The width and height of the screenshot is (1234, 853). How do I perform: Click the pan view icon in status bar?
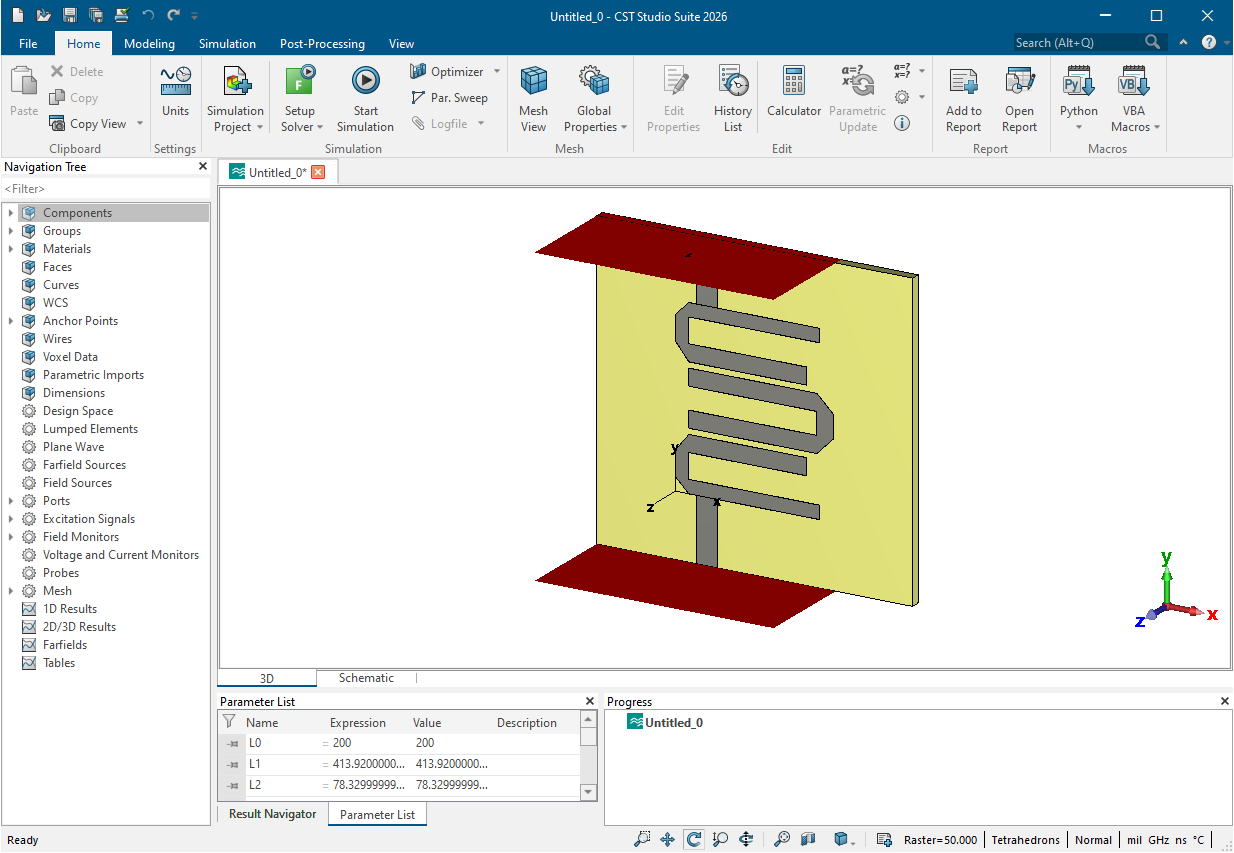tap(668, 840)
